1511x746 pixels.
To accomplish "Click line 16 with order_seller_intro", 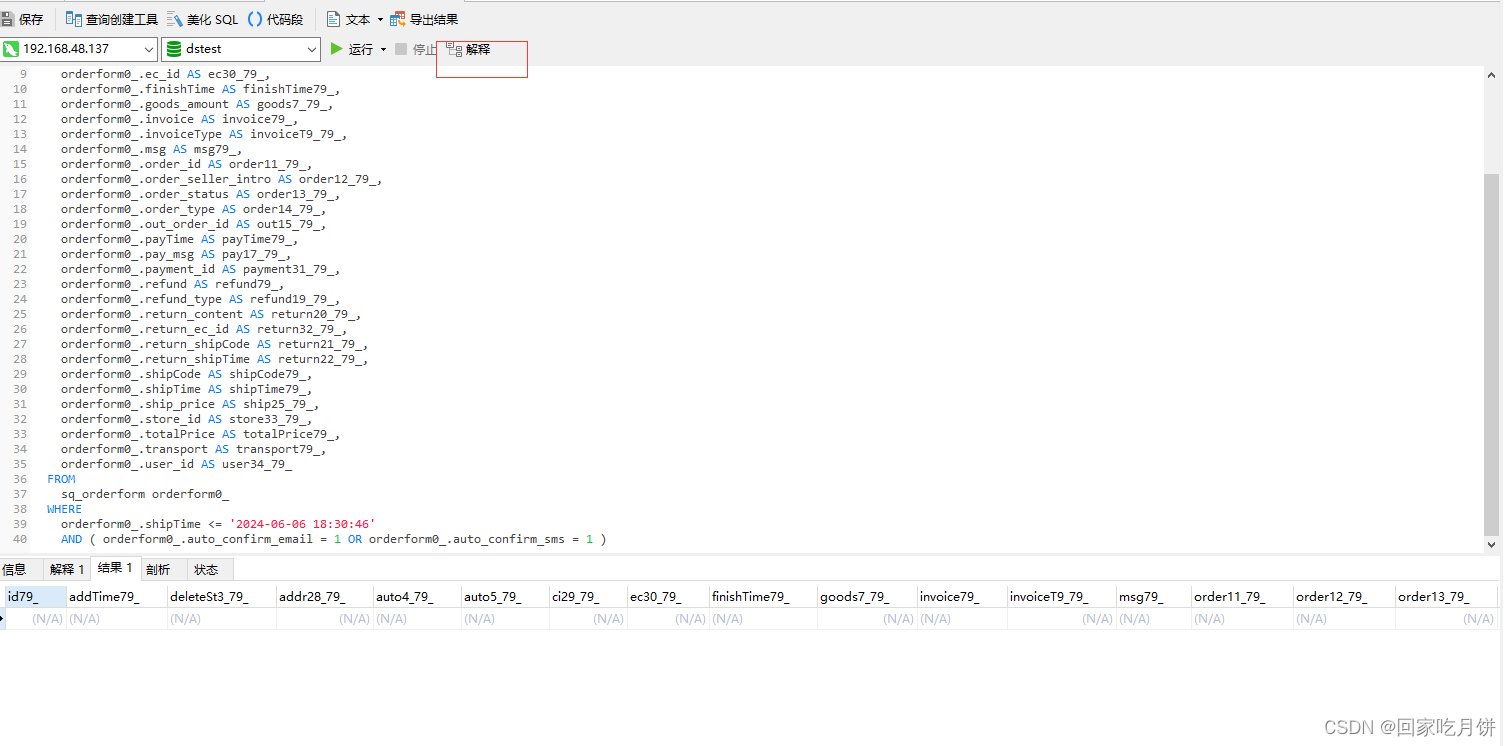I will (221, 179).
